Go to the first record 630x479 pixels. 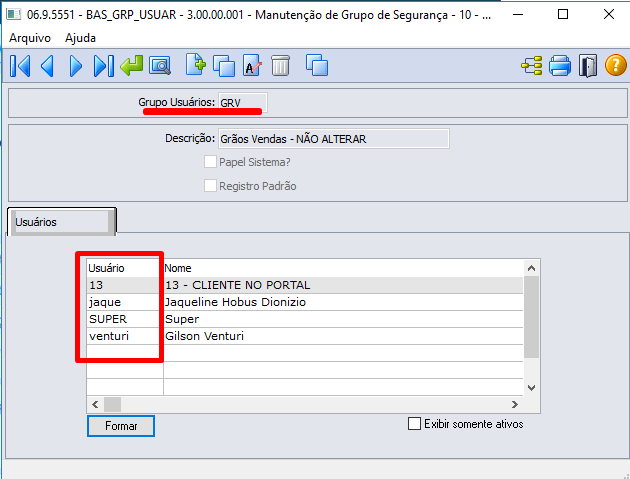click(x=20, y=66)
